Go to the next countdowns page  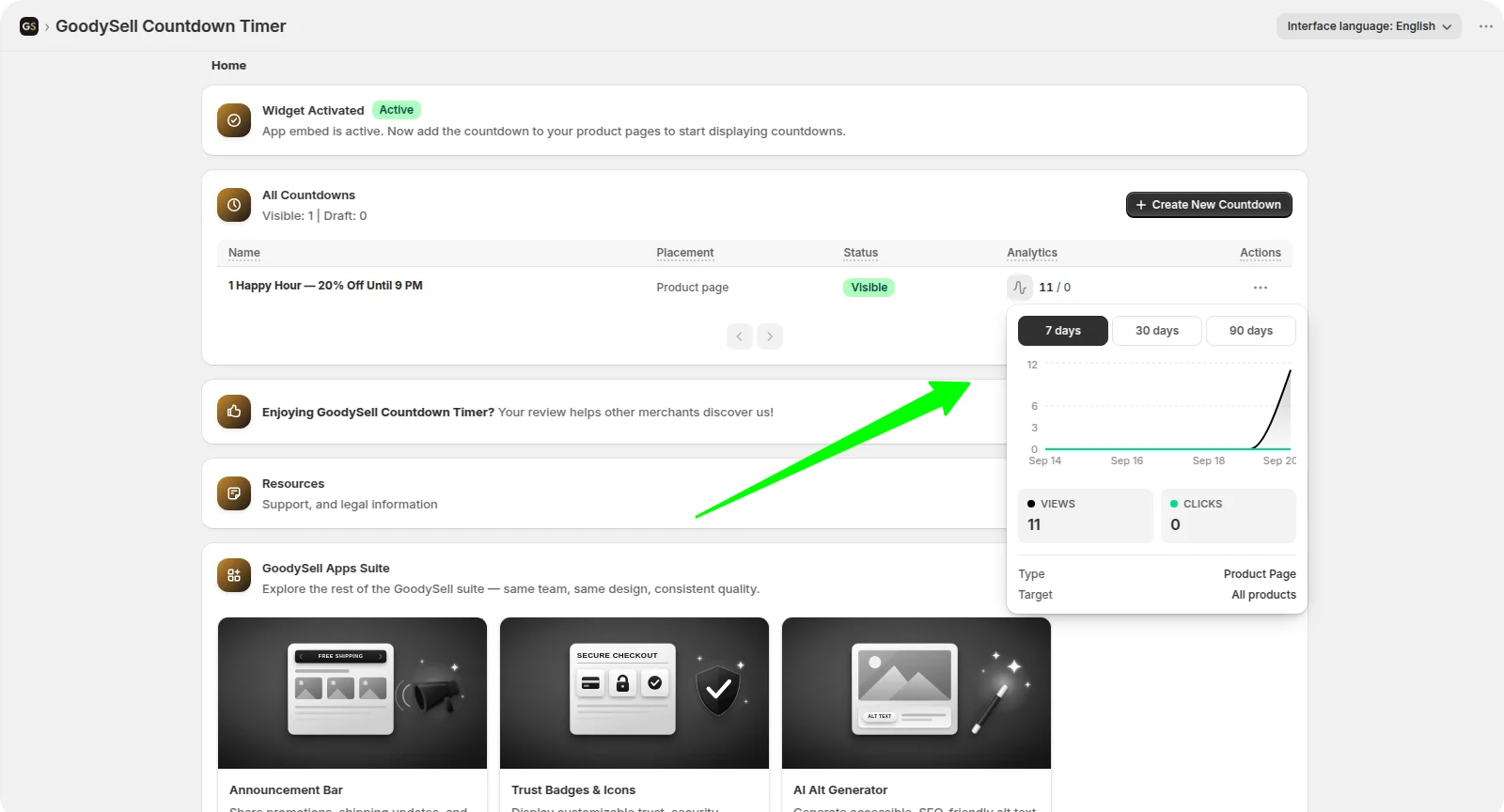point(770,336)
